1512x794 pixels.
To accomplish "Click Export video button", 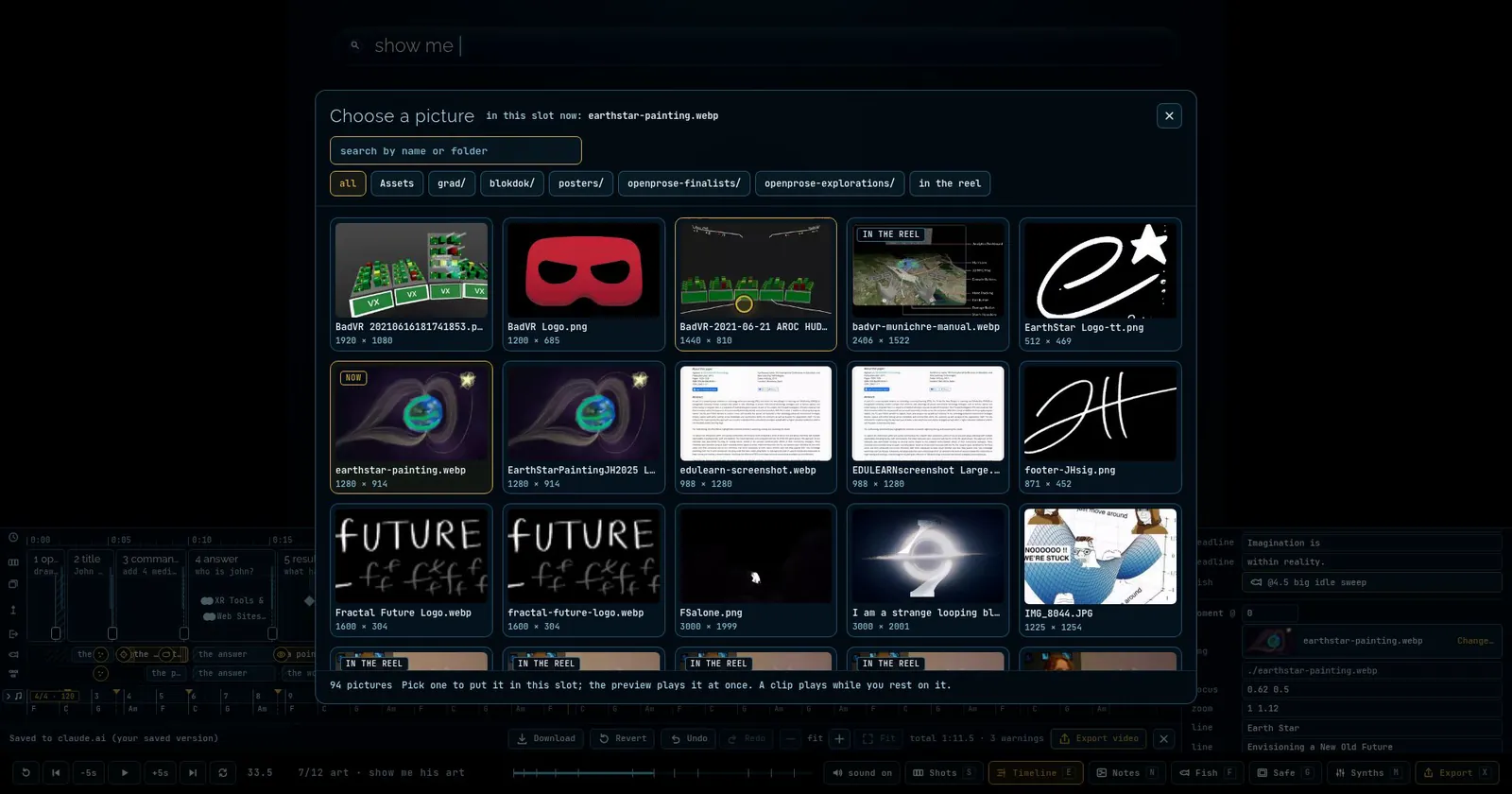I will (1099, 738).
